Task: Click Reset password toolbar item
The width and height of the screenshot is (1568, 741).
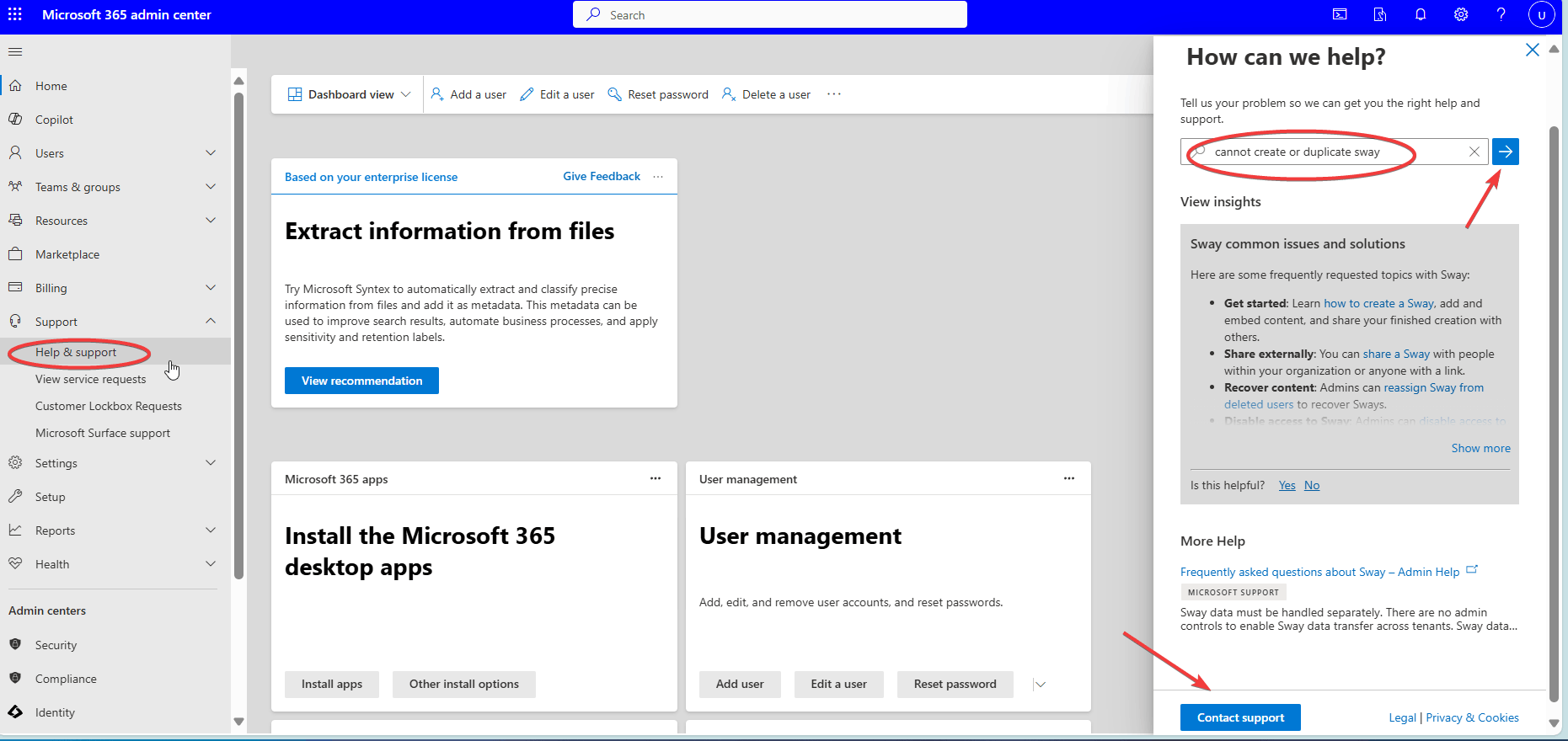Action: (658, 94)
